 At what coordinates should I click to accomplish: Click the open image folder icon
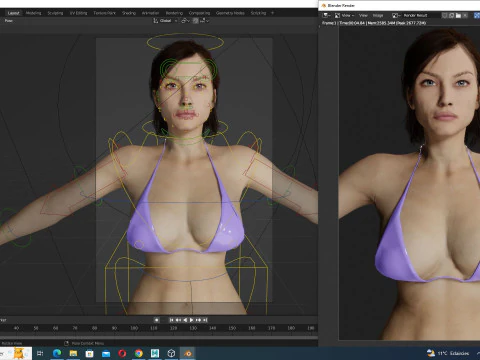coord(458,15)
